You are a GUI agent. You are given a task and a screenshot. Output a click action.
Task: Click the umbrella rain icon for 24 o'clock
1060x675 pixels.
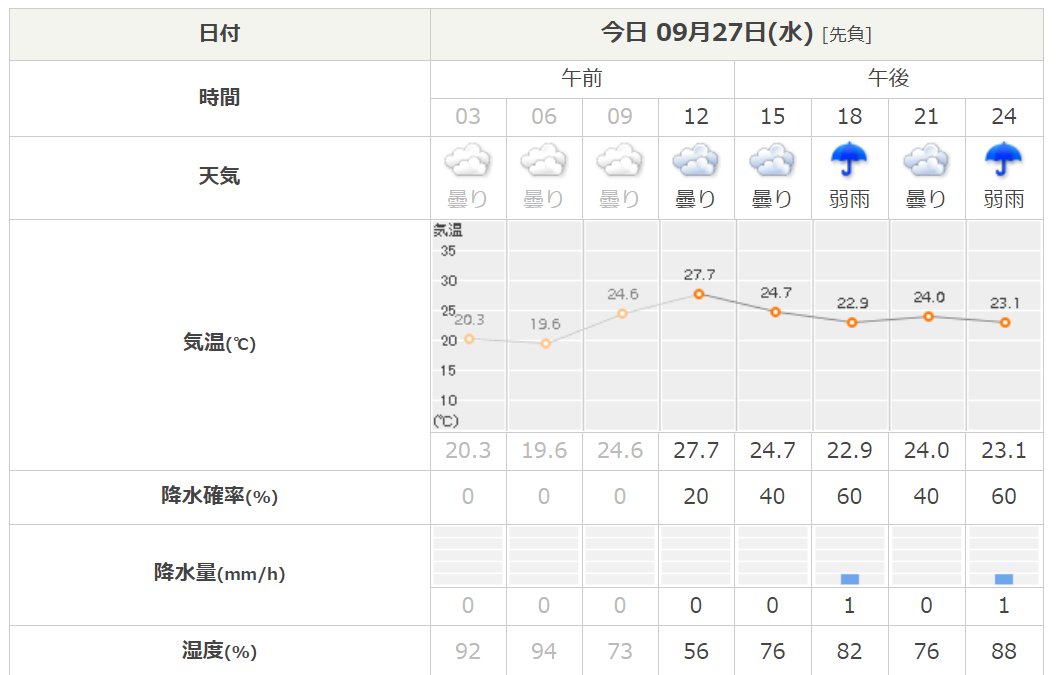click(x=1004, y=160)
